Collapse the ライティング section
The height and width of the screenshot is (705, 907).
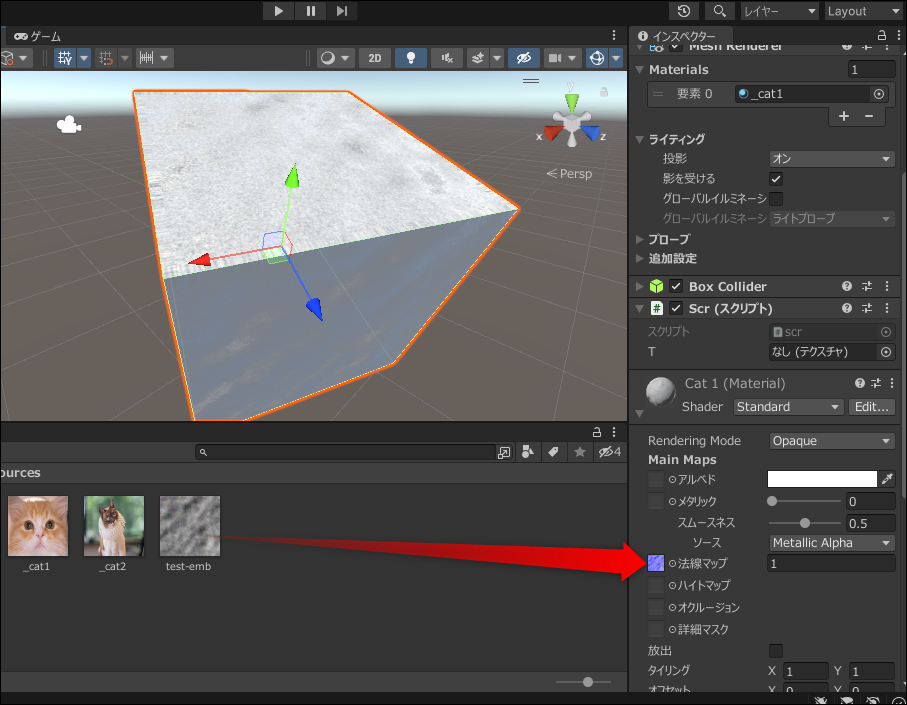tap(640, 139)
